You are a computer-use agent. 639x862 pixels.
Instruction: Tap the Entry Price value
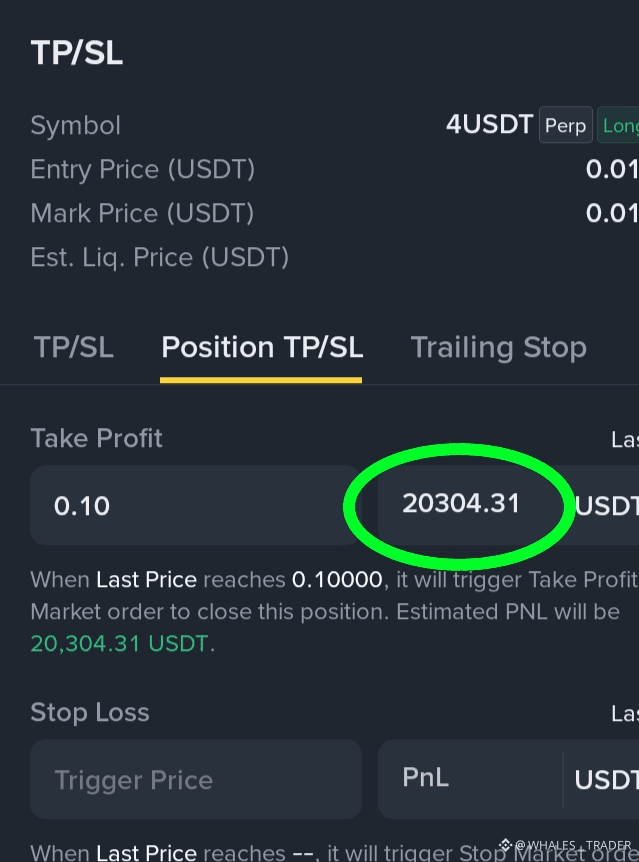point(612,169)
